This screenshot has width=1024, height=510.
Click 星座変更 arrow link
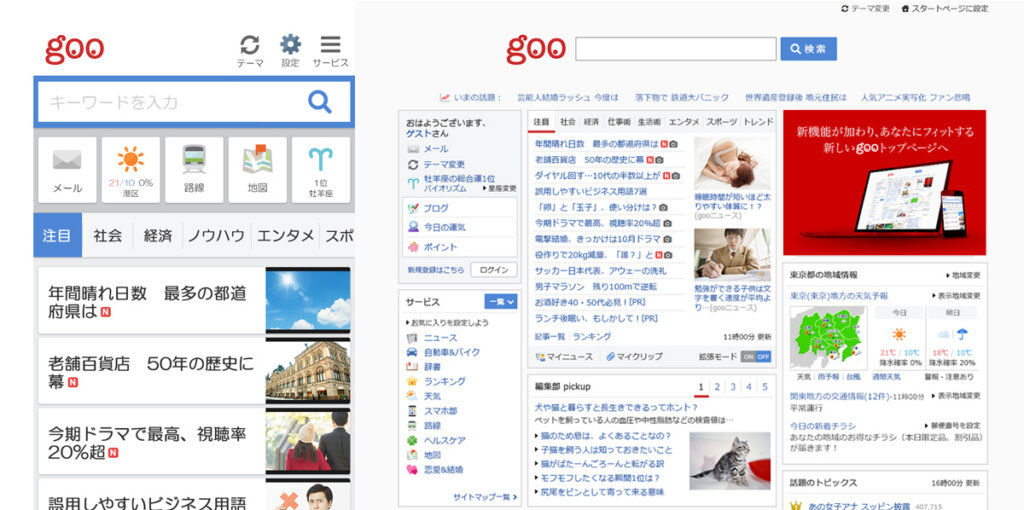click(x=500, y=188)
